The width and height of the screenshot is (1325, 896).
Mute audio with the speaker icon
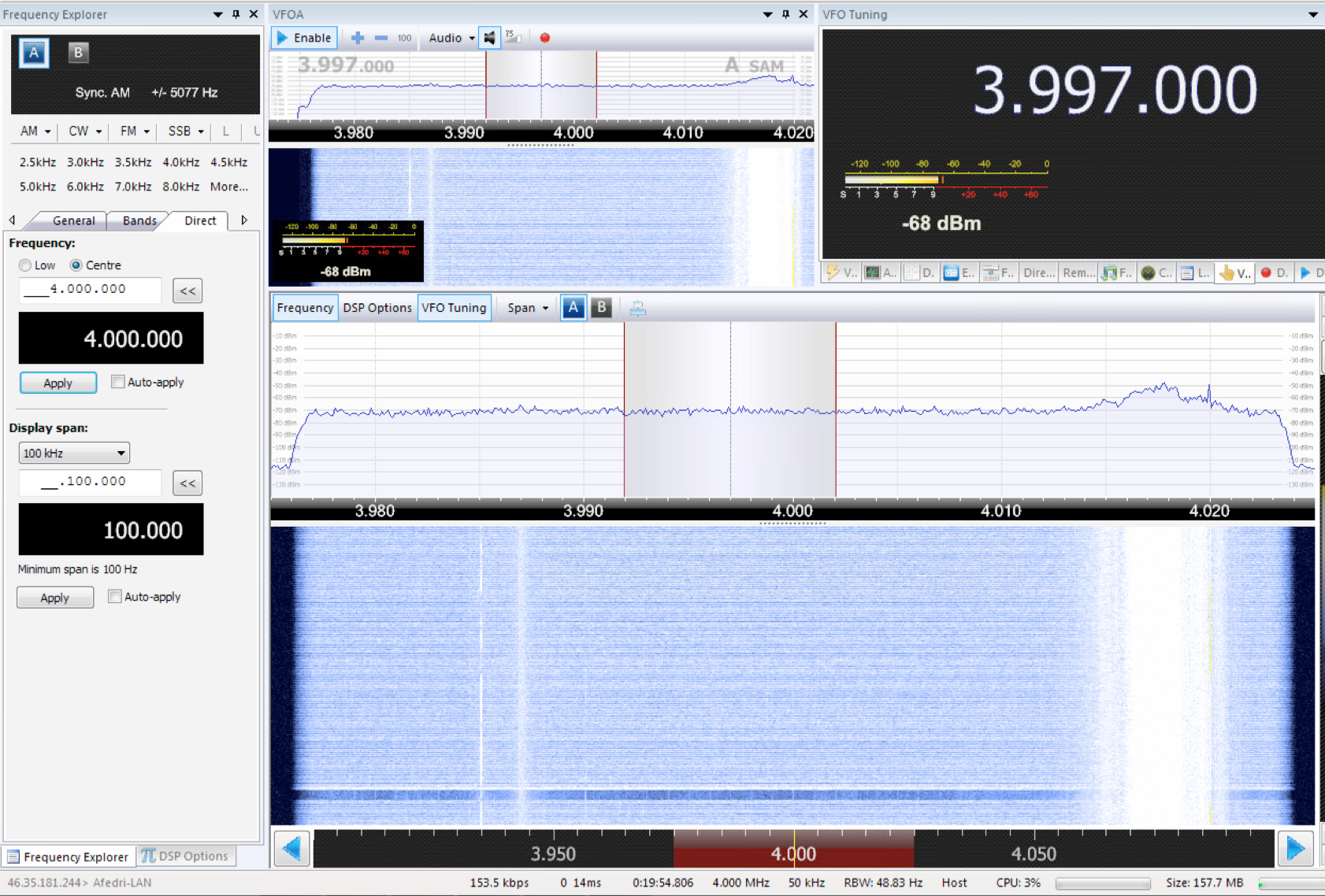point(490,38)
